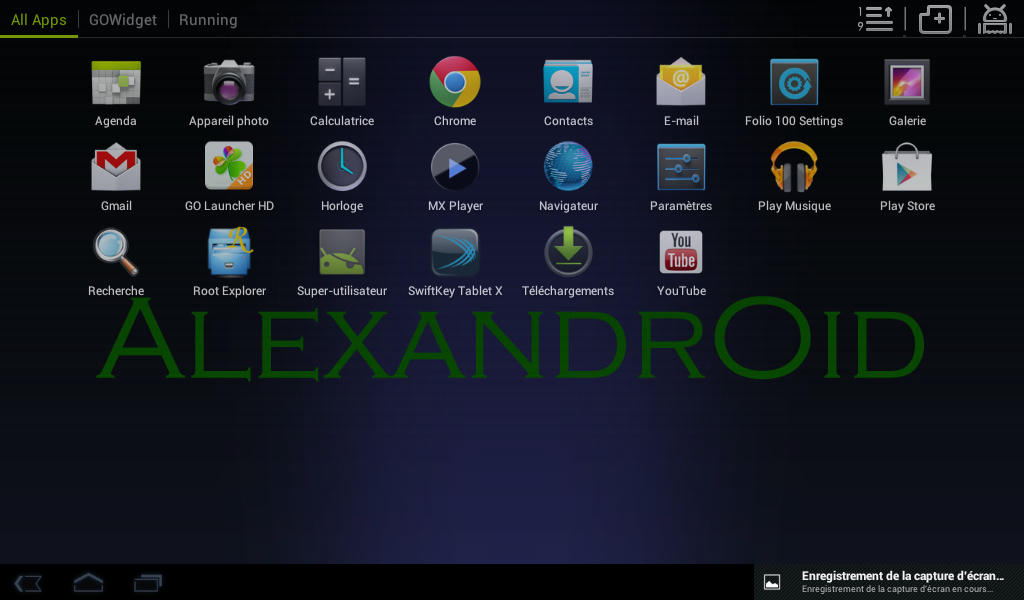Select the All Apps tab

coord(39,20)
